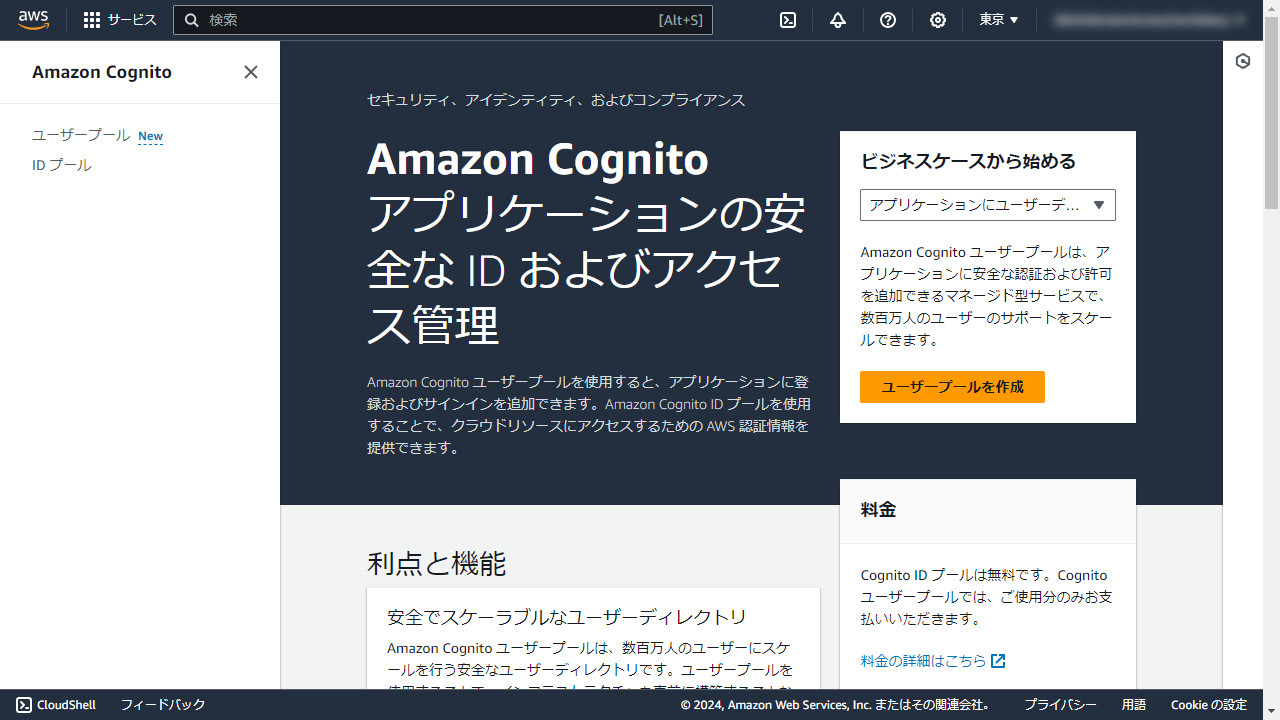Open the 用語 link in the footer

pos(1134,704)
